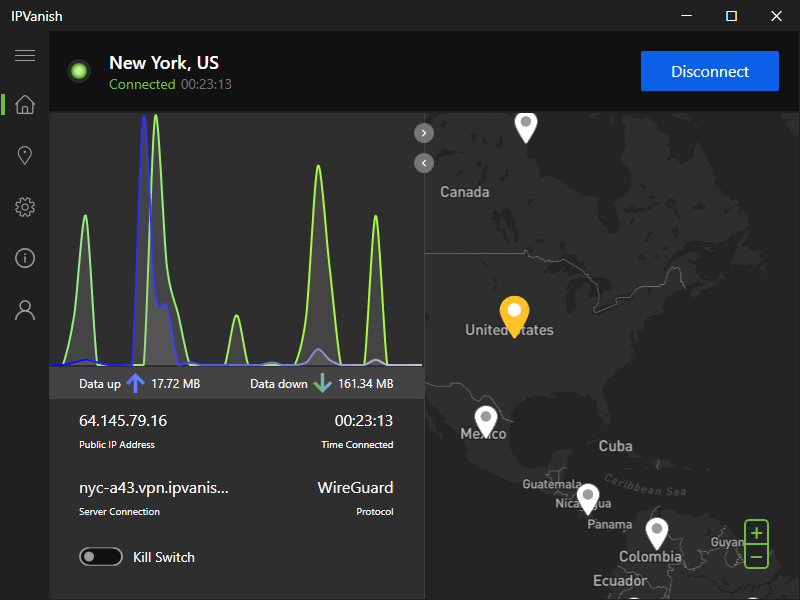This screenshot has height=600, width=800.
Task: Go to the Home dashboard icon
Action: [25, 105]
